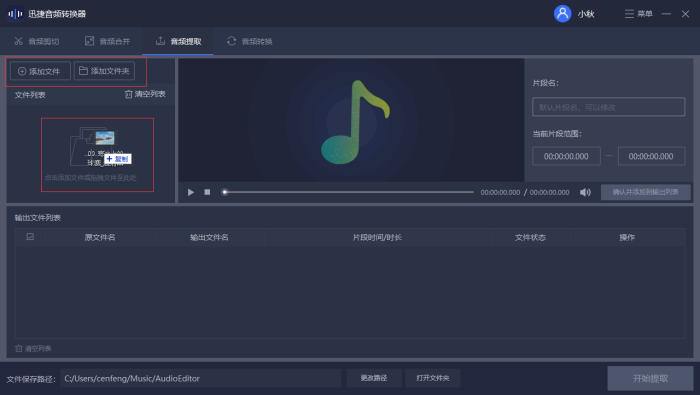
Task: Click the play button under the preview
Action: point(191,192)
